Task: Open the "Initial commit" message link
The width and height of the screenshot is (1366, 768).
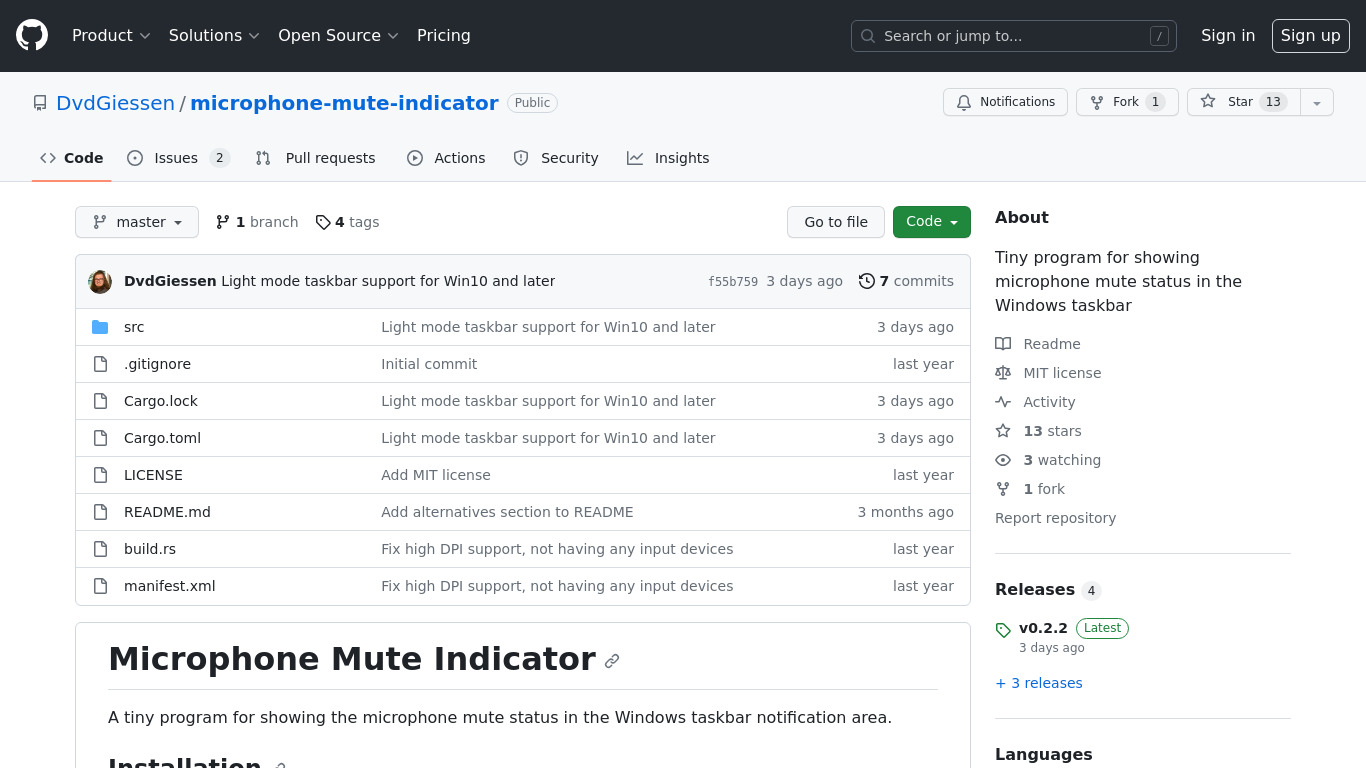Action: pos(429,364)
